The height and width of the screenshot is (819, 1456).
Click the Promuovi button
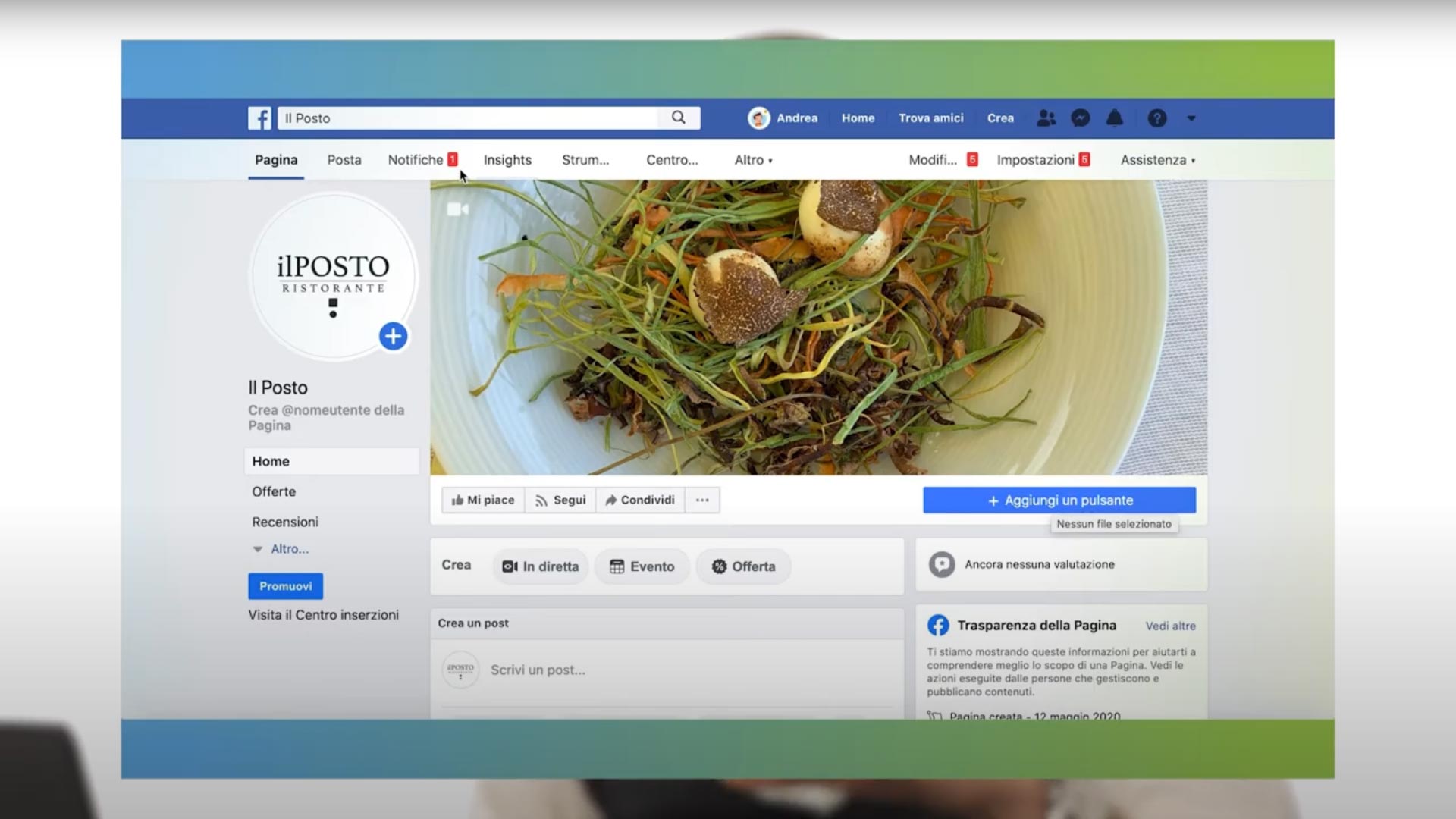click(285, 586)
